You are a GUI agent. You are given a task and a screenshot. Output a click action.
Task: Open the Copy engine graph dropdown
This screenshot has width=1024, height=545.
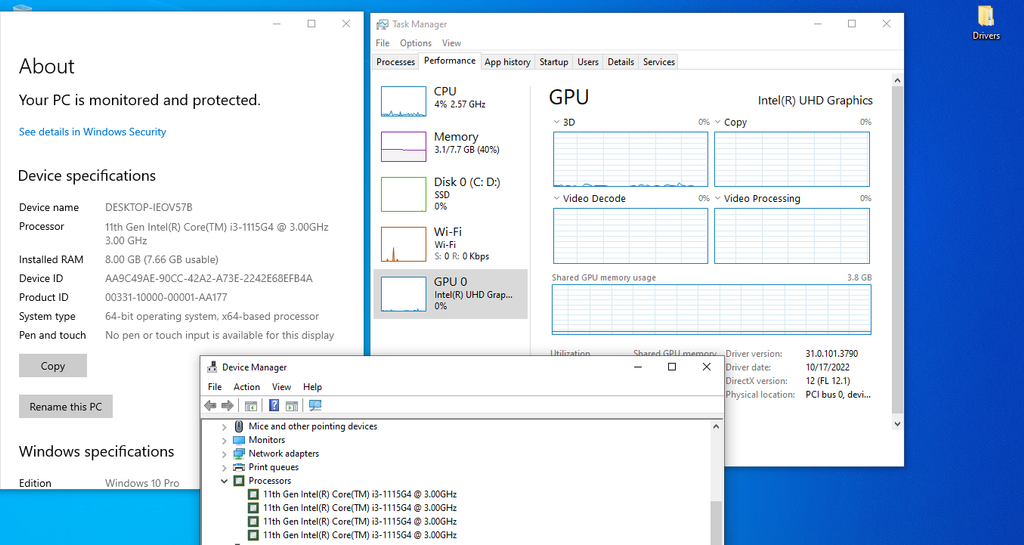[719, 123]
